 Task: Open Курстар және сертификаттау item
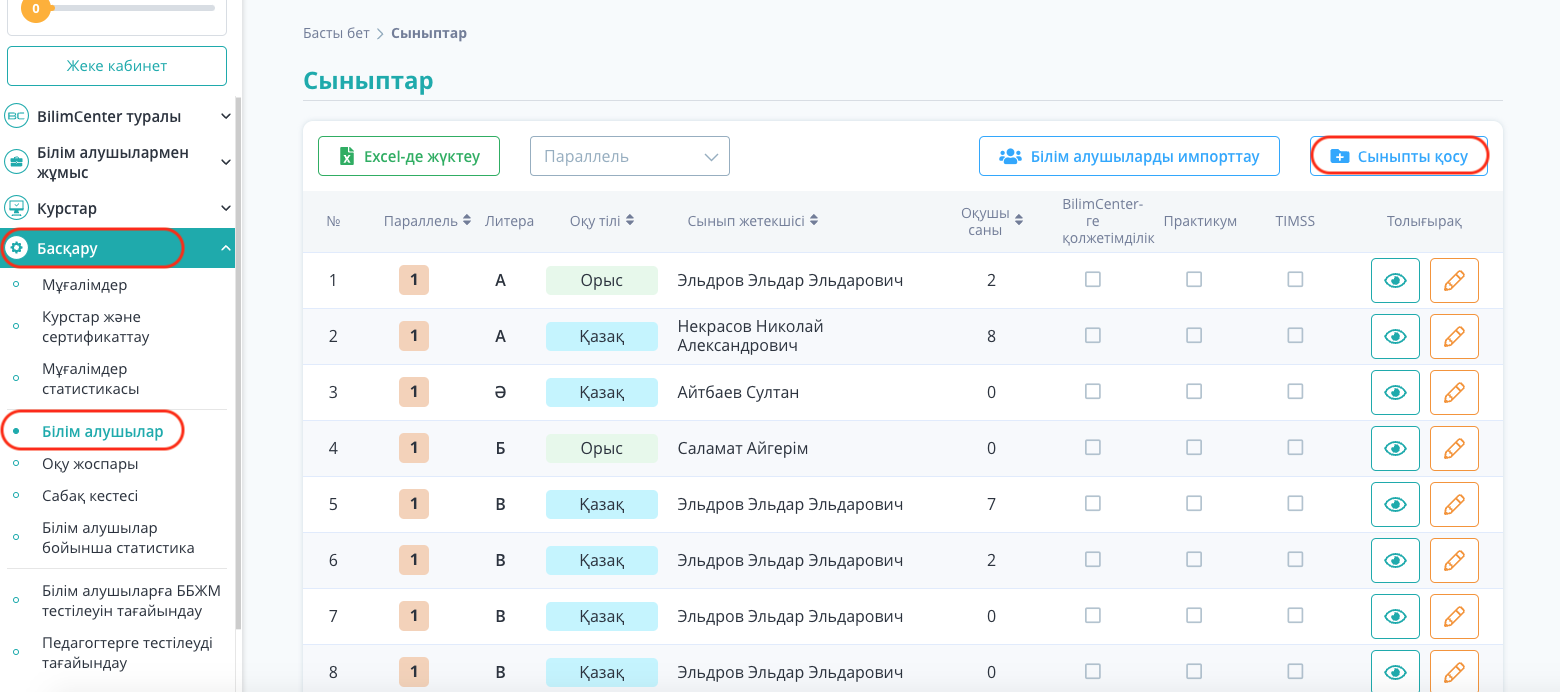tap(96, 327)
